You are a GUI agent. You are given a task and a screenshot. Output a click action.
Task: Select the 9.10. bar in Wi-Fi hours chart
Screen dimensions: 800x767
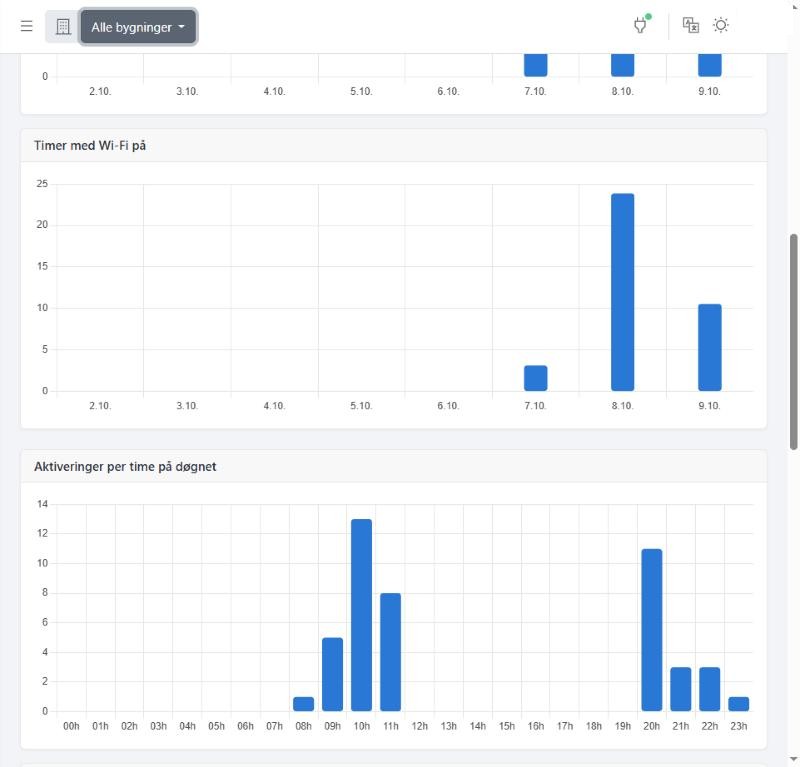[x=710, y=348]
